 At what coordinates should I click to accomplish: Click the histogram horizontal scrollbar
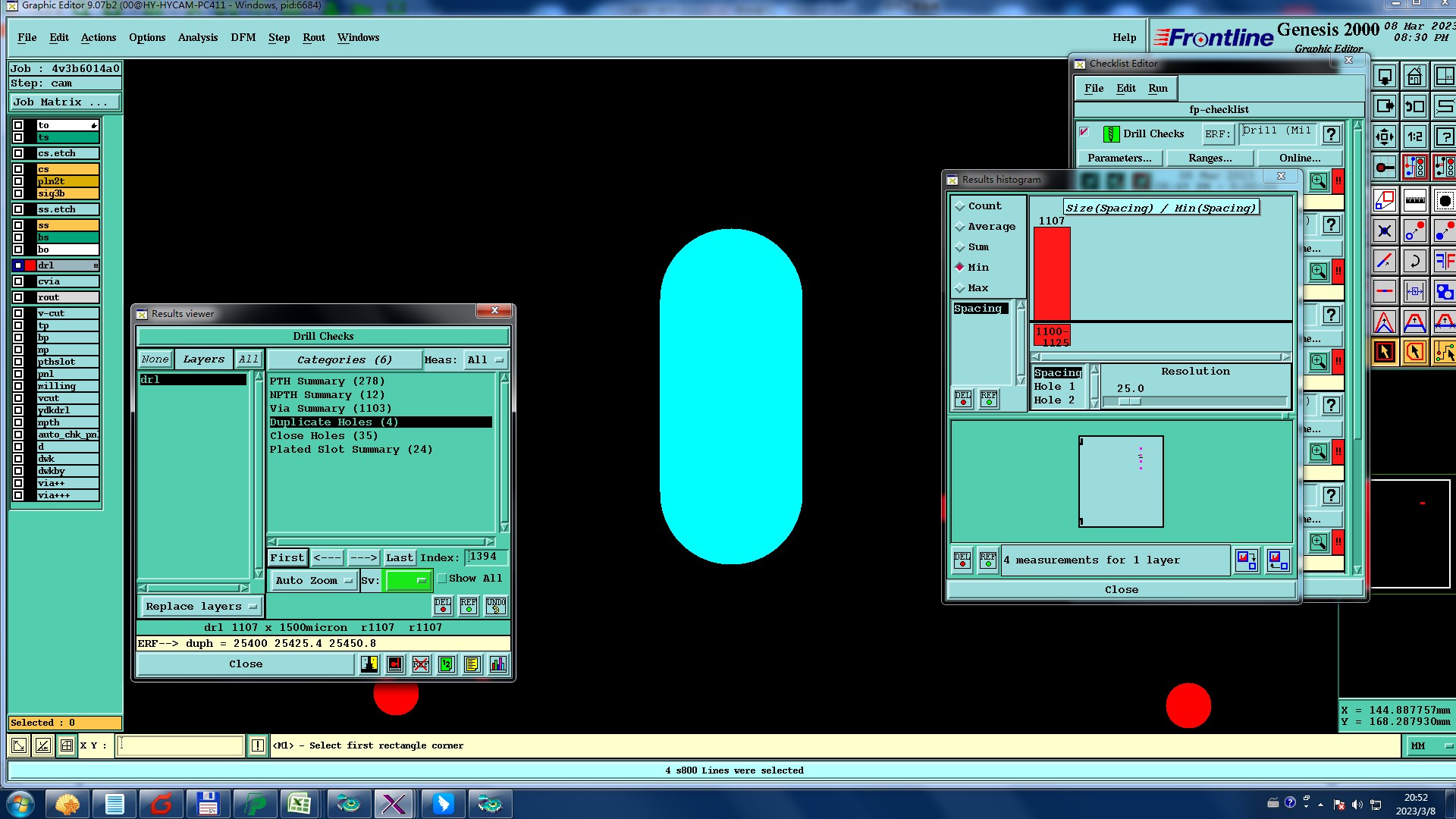point(1162,357)
